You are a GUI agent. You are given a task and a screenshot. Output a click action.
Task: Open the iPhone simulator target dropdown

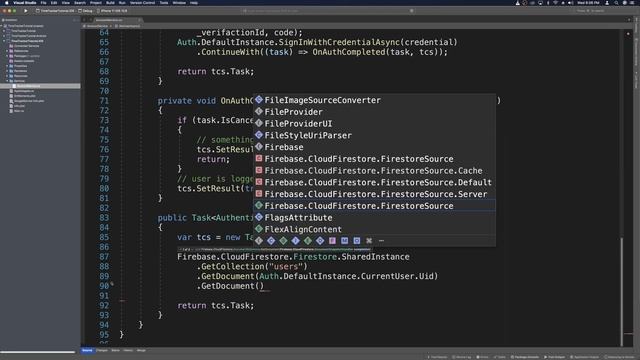[x=112, y=11]
